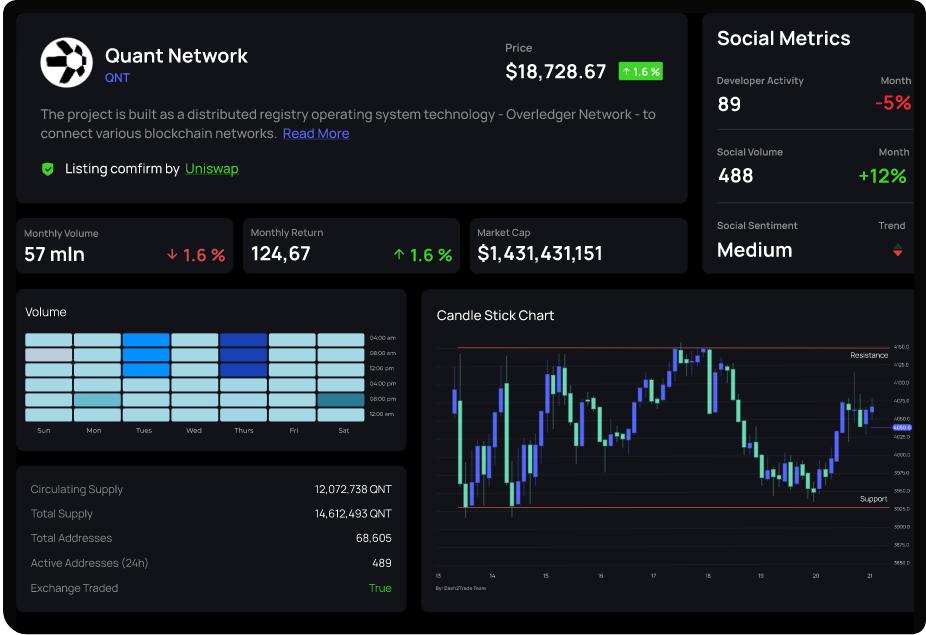Image resolution: width=926 pixels, height=635 pixels.
Task: Select the Sat 08:00 pm teal cell
Action: [x=341, y=400]
